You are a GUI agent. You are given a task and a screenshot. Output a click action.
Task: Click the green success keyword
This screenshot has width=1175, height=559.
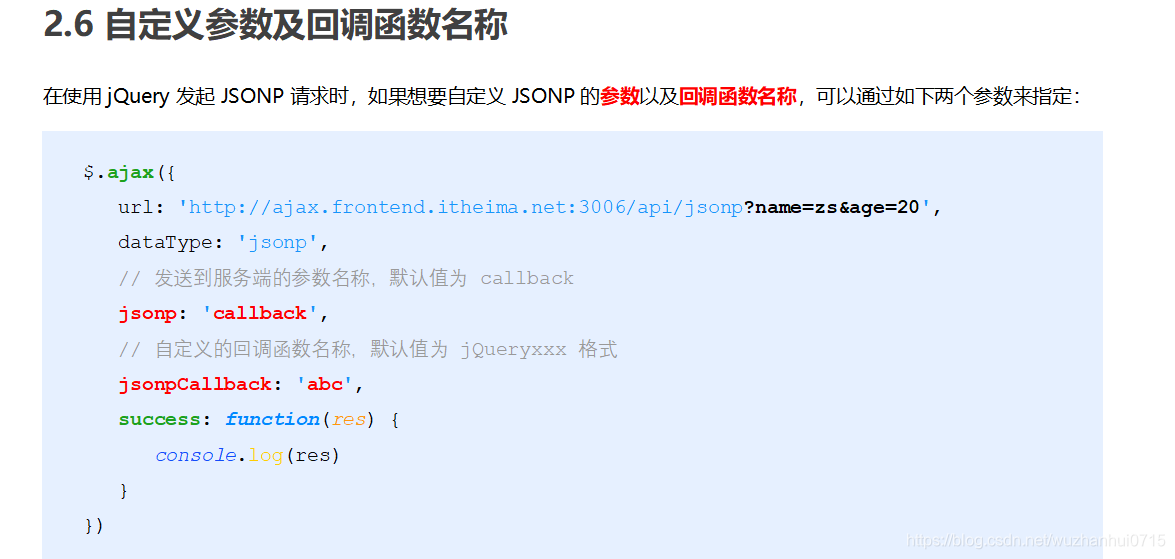coord(159,419)
